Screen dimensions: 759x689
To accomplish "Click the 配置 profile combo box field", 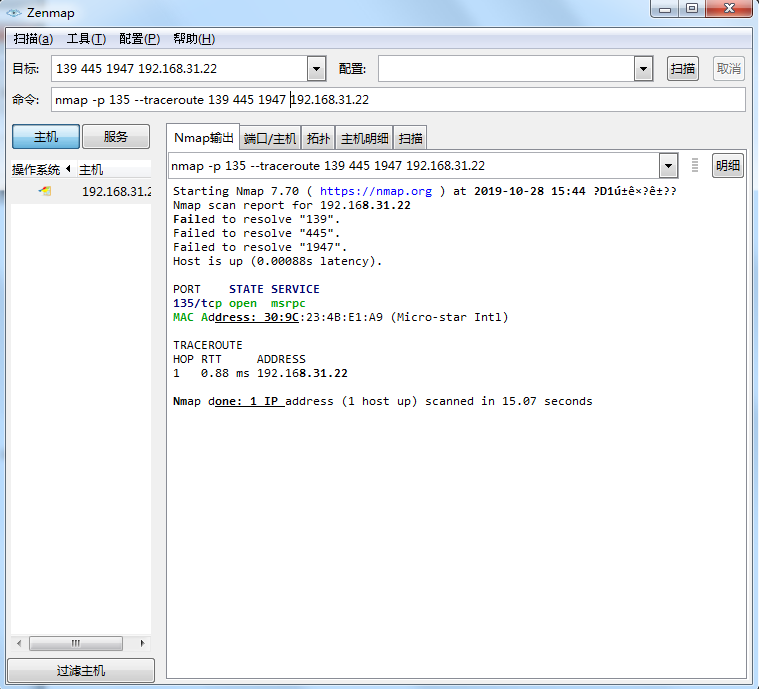I will point(506,69).
